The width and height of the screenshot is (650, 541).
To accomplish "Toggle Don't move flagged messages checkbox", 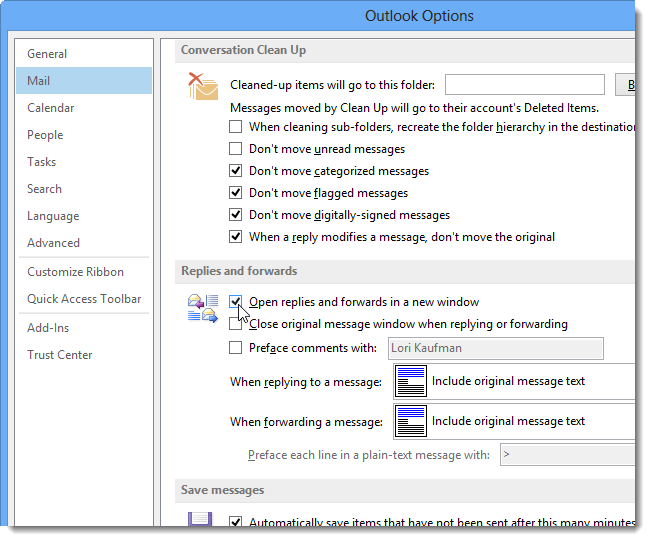I will [235, 192].
